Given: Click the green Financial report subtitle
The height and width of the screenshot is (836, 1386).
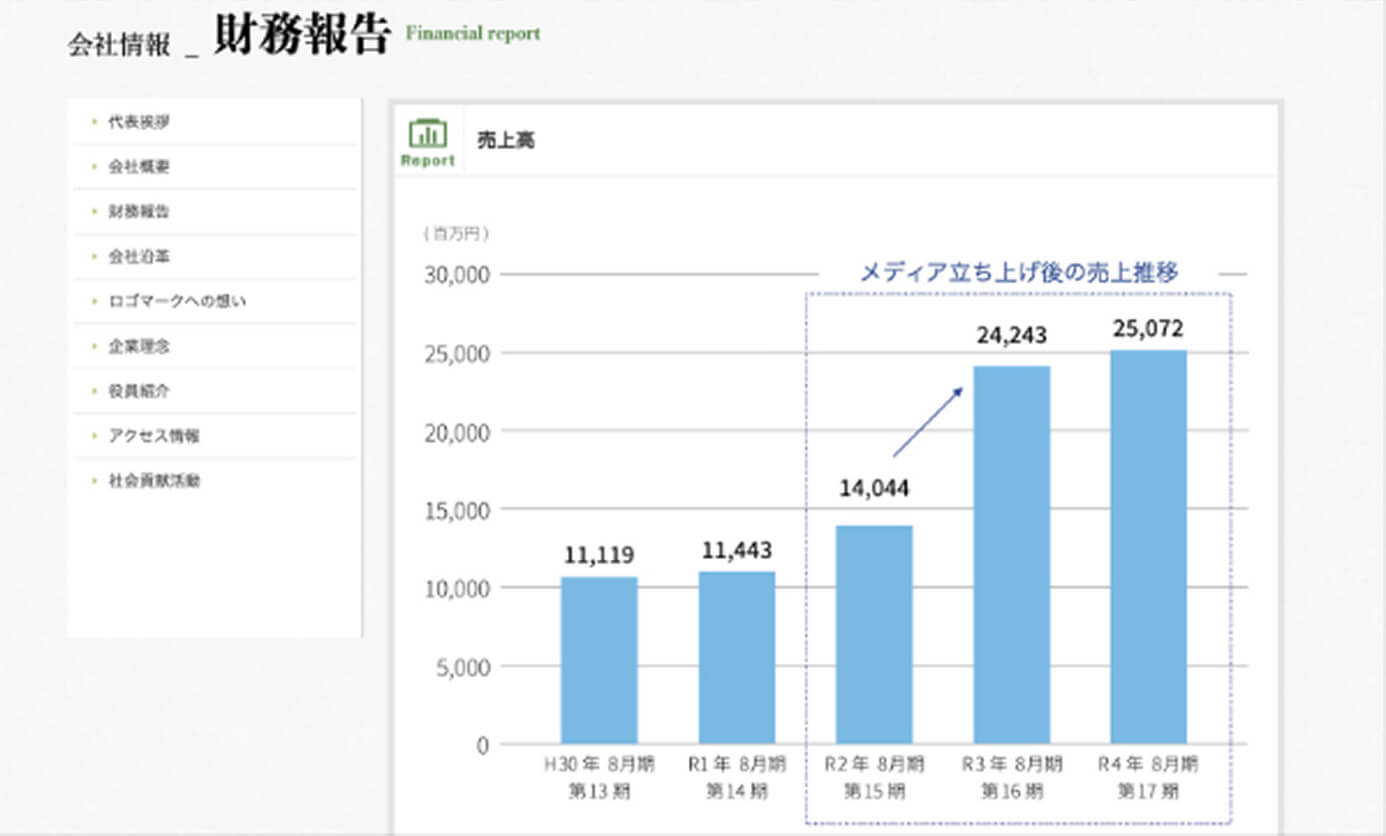Looking at the screenshot, I should [473, 33].
